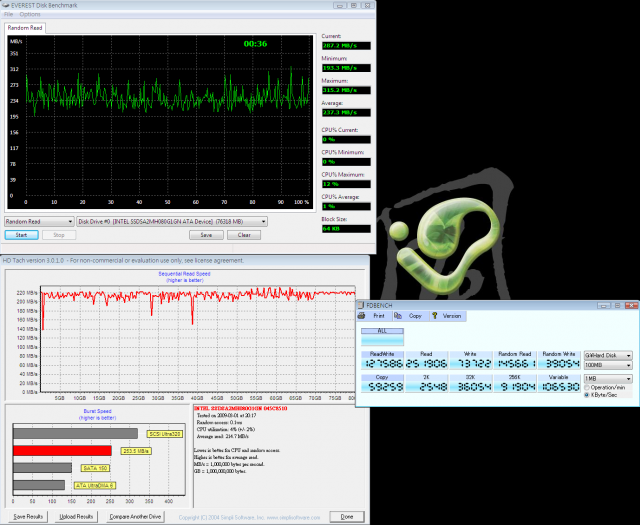Open the G:\Hard Disk drive dropdown

pyautogui.click(x=608, y=356)
